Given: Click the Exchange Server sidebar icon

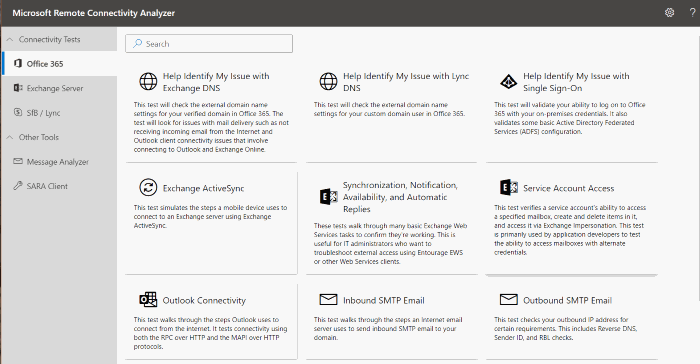Looking at the screenshot, I should 18,88.
